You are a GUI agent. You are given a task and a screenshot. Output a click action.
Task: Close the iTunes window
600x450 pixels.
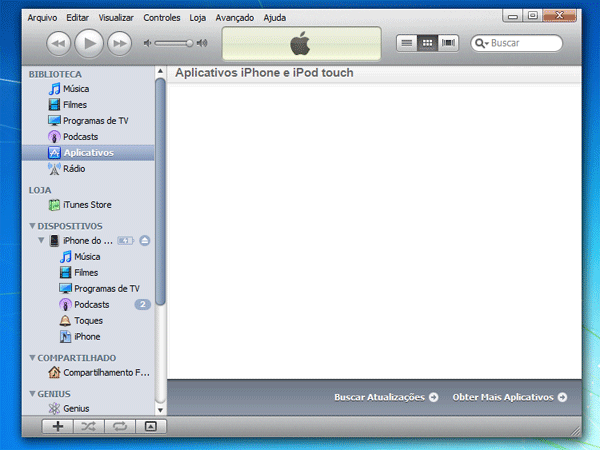click(559, 16)
